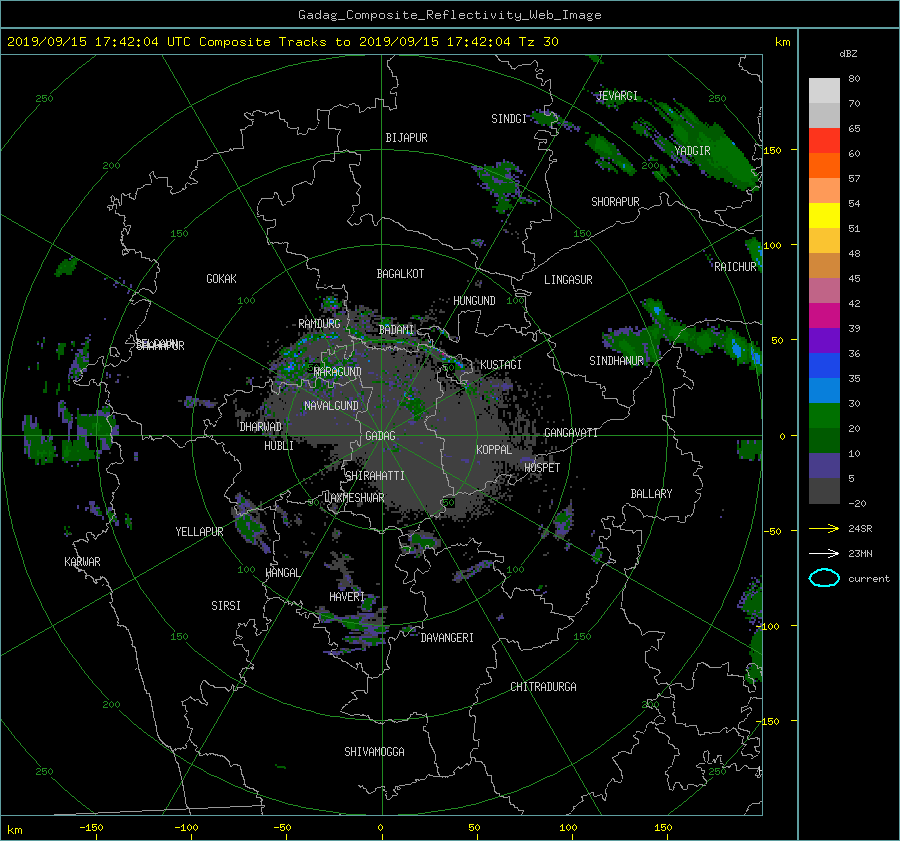Click the HUBLI city label
Viewport: 900px width, 841px height.
[278, 446]
